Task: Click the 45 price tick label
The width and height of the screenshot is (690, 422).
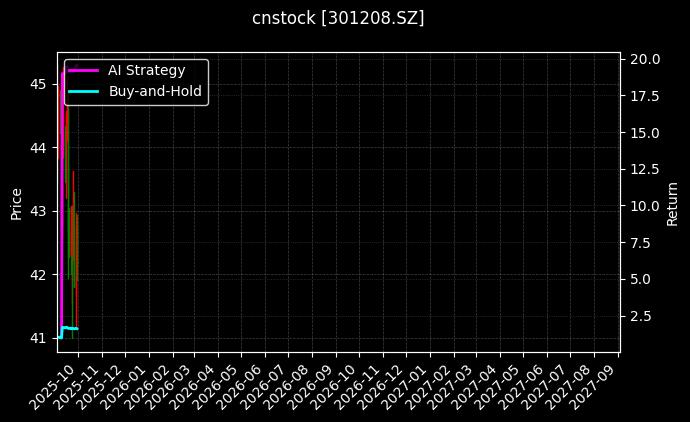Action: click(x=38, y=84)
